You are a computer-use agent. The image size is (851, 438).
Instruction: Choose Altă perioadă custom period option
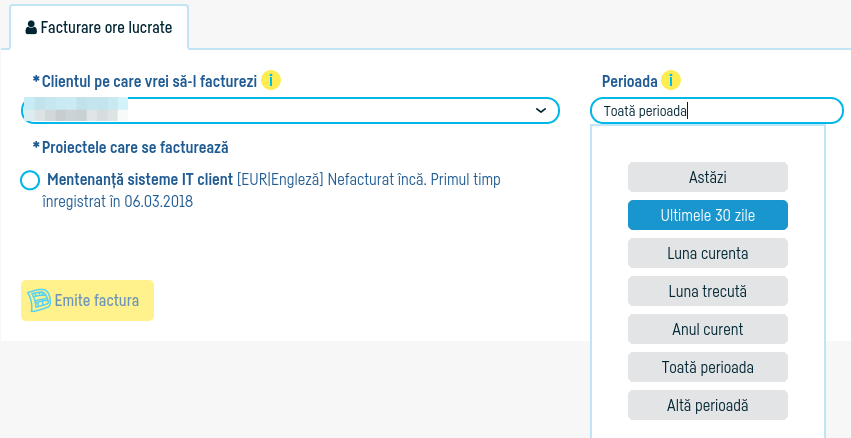coord(708,405)
